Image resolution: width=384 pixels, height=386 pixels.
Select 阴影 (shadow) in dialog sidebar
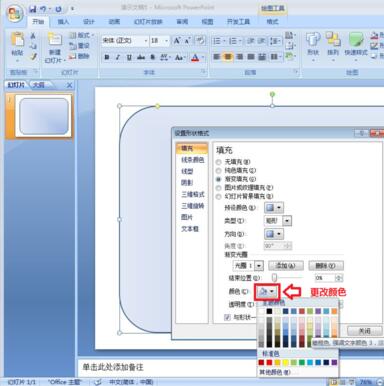click(x=187, y=183)
